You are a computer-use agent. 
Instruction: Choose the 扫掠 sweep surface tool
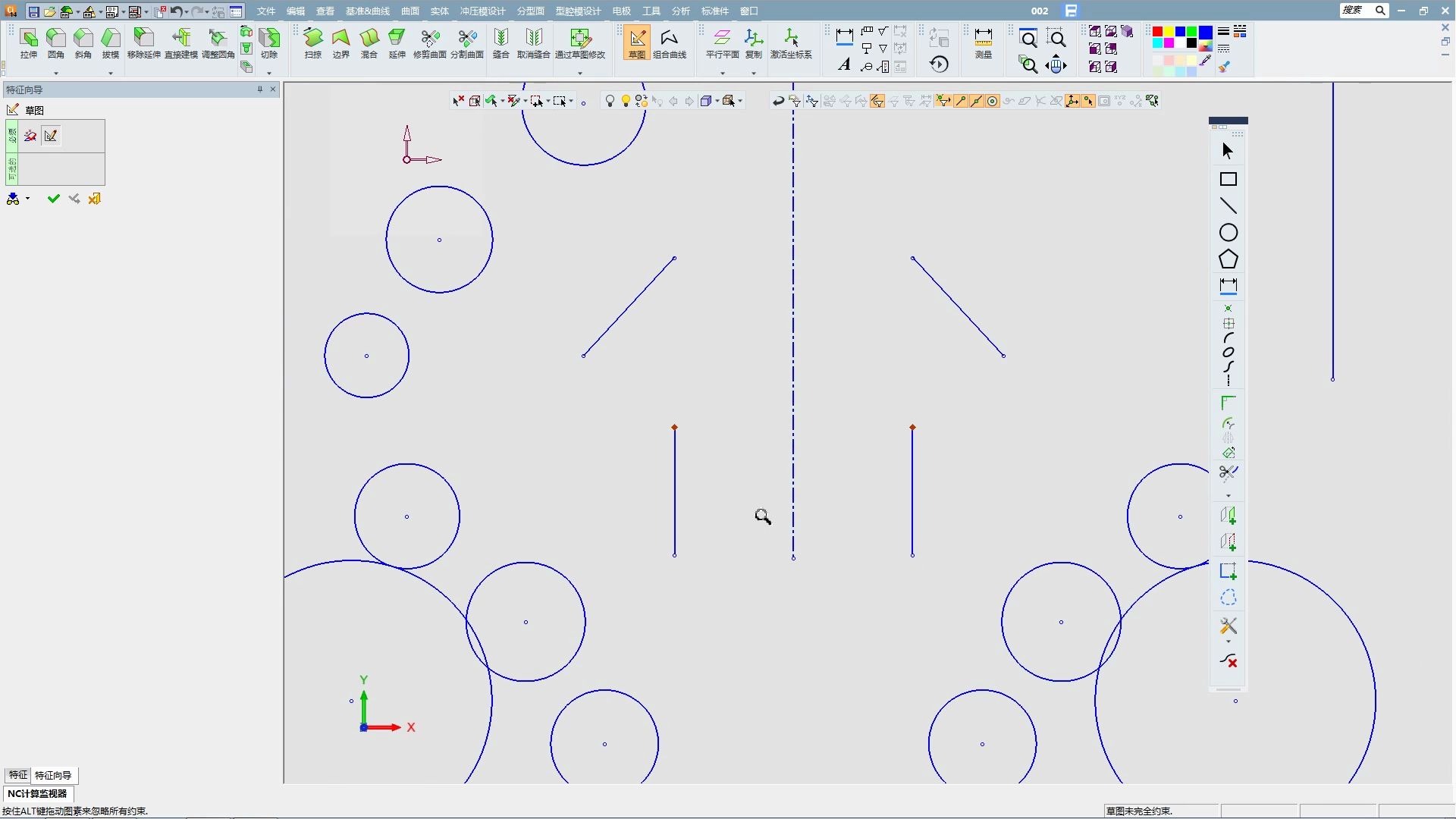pos(313,42)
